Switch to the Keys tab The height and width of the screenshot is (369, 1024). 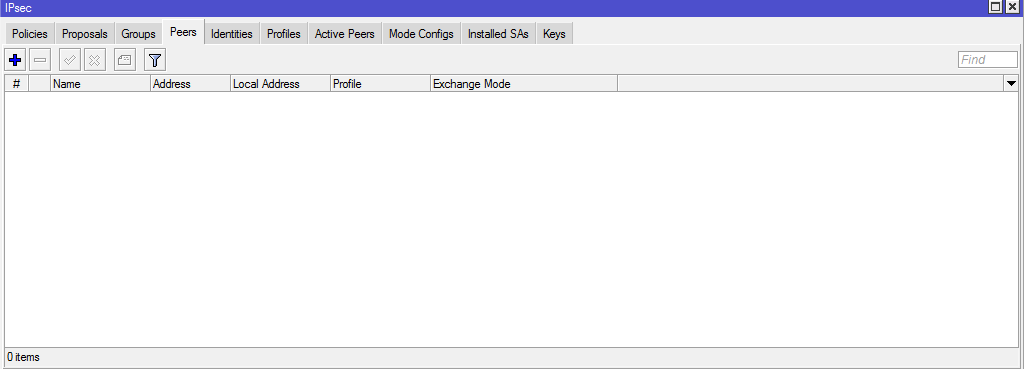tap(554, 34)
